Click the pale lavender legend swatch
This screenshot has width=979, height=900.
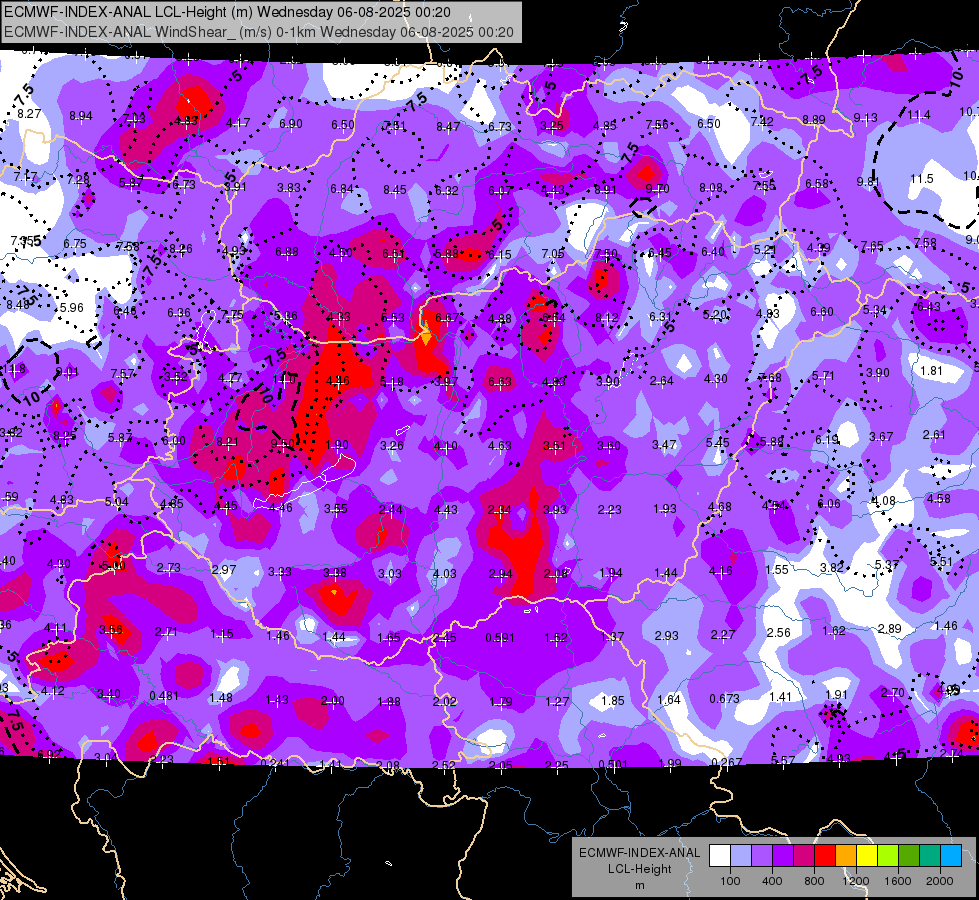[741, 856]
